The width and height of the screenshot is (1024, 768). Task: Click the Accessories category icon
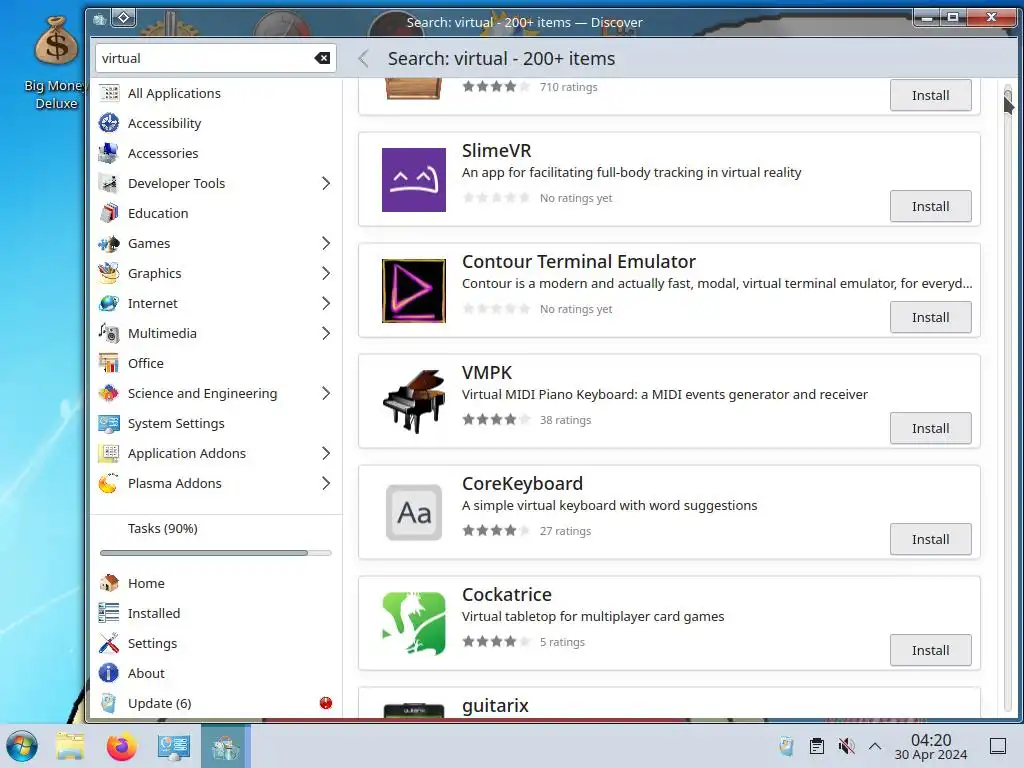click(x=109, y=153)
